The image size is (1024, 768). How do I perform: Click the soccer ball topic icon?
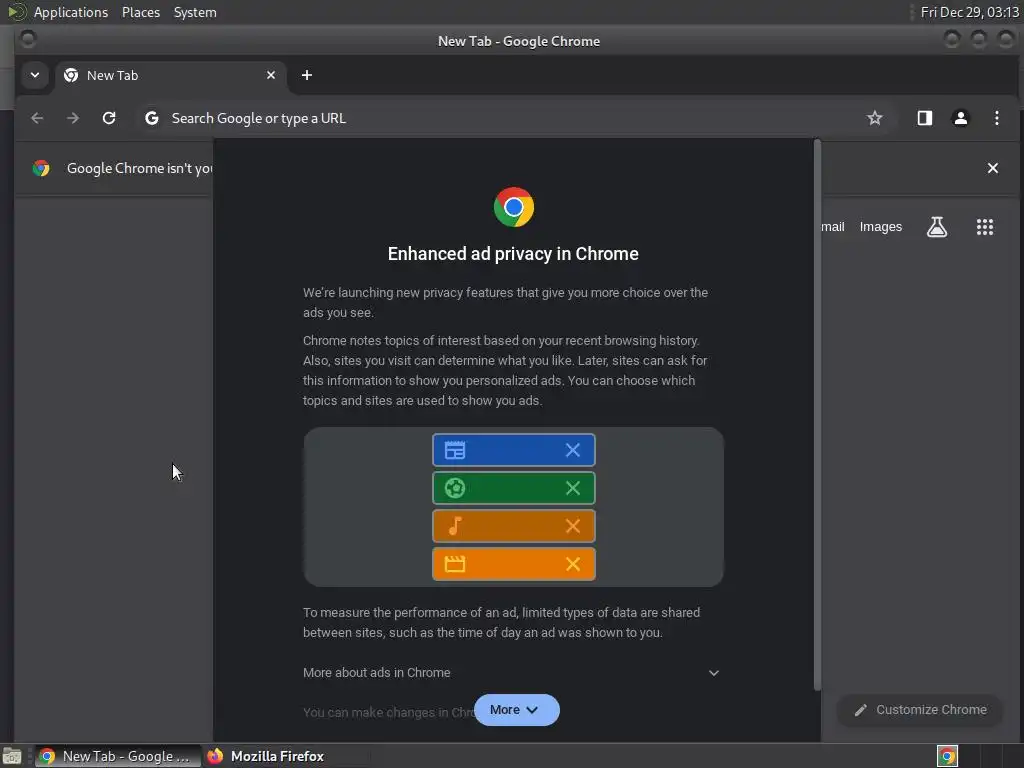coord(455,488)
